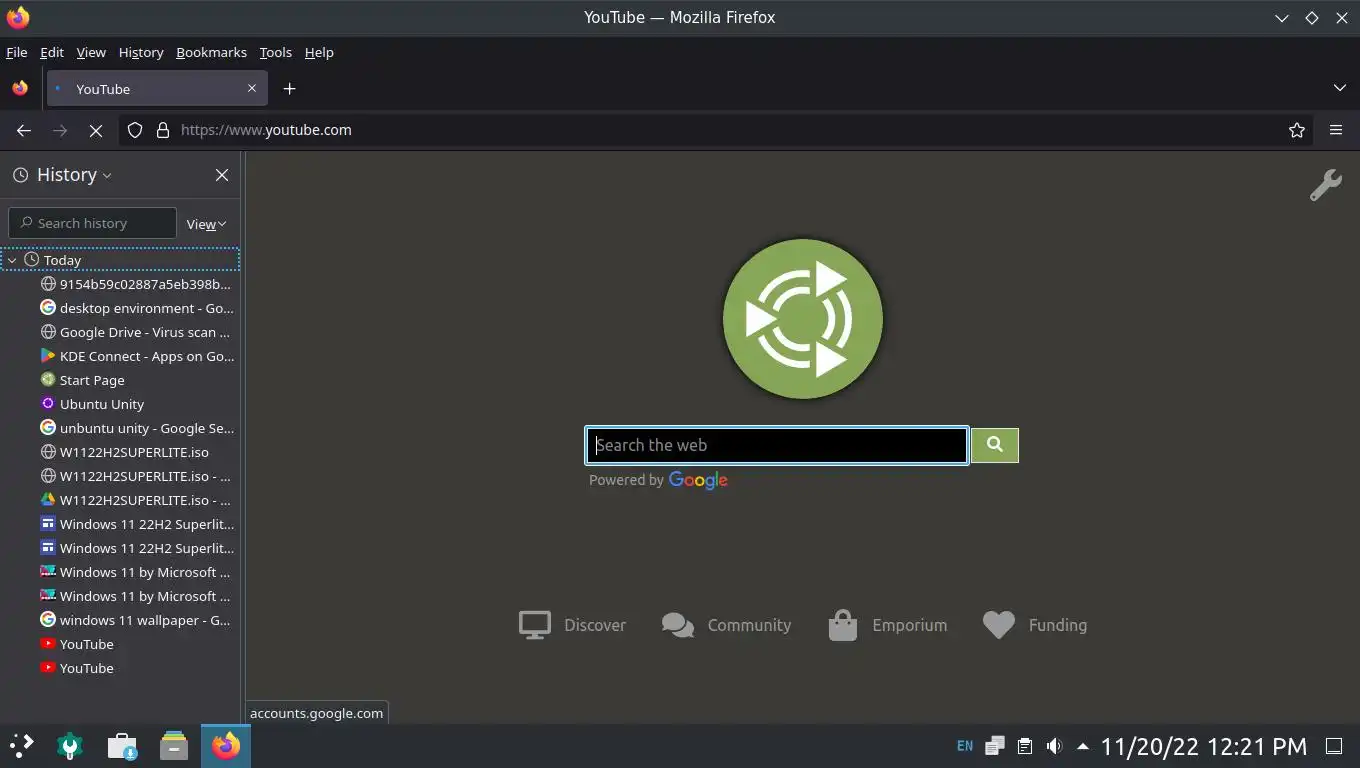Click the padlock site security icon
Screen dimensions: 1360x768
pos(163,130)
